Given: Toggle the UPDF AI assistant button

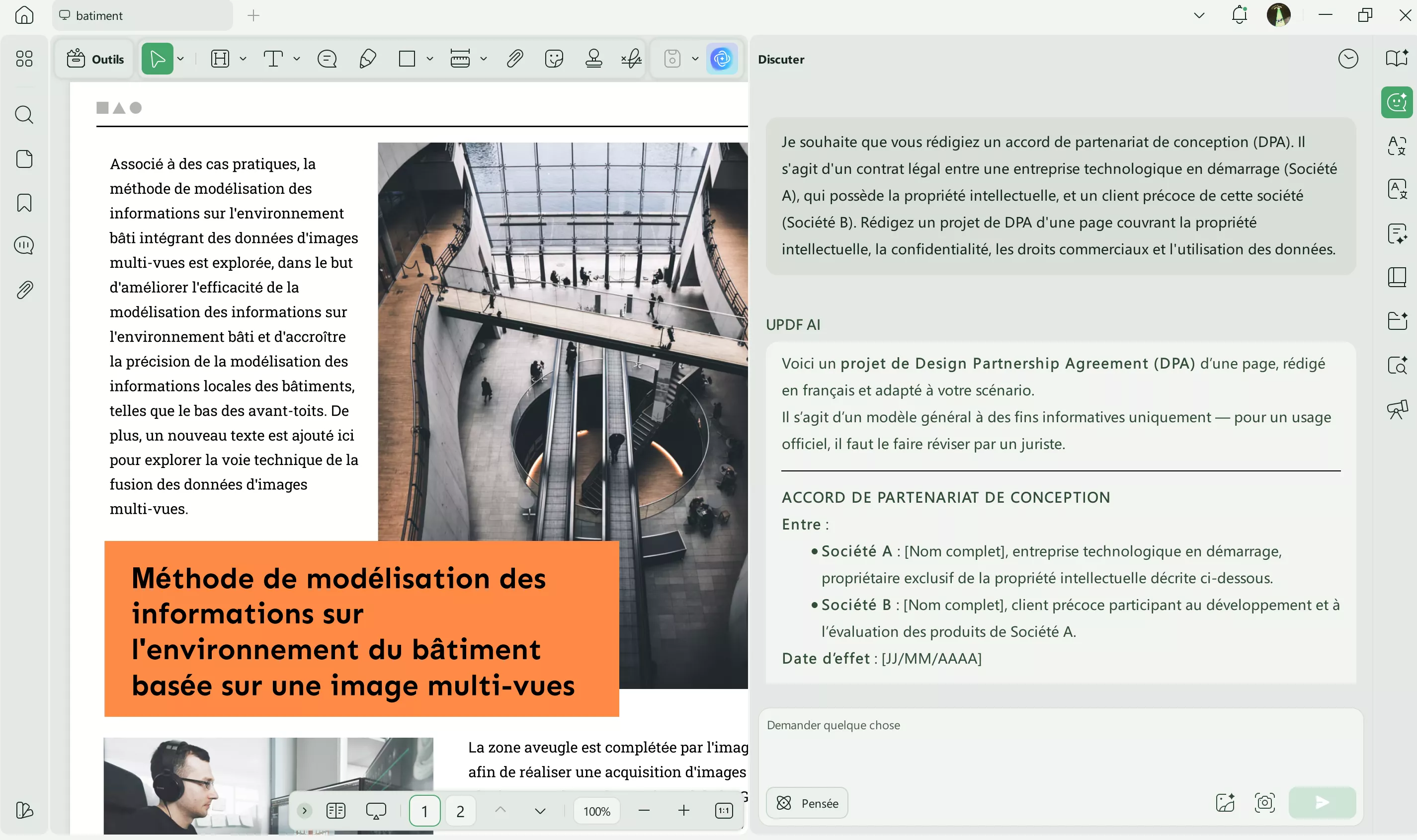Looking at the screenshot, I should (x=722, y=59).
